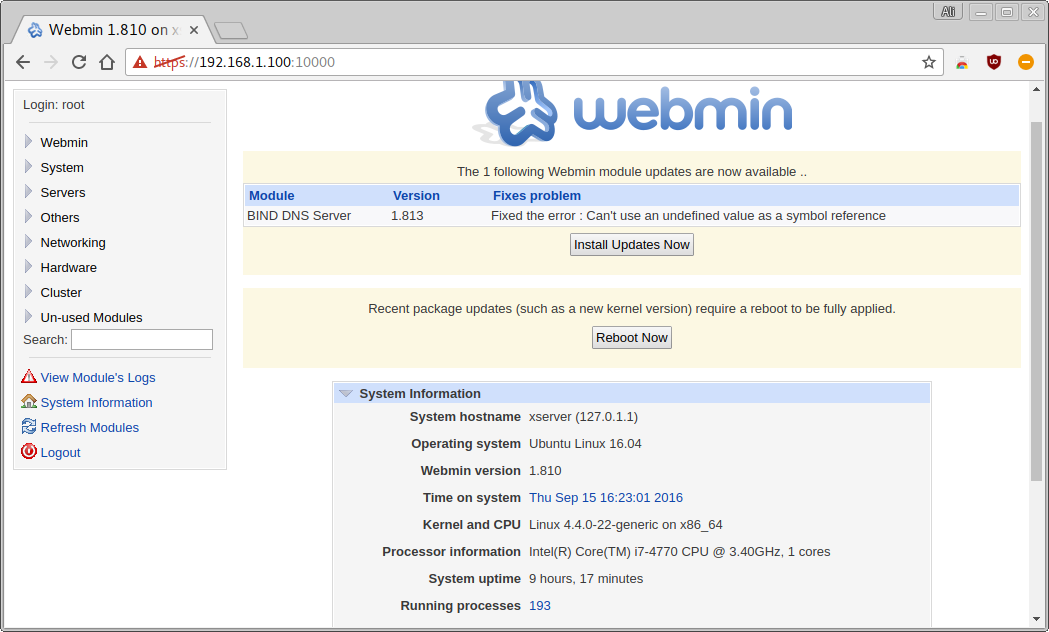This screenshot has width=1049, height=632.
Task: Click the Fixes problem column header
Action: [537, 195]
